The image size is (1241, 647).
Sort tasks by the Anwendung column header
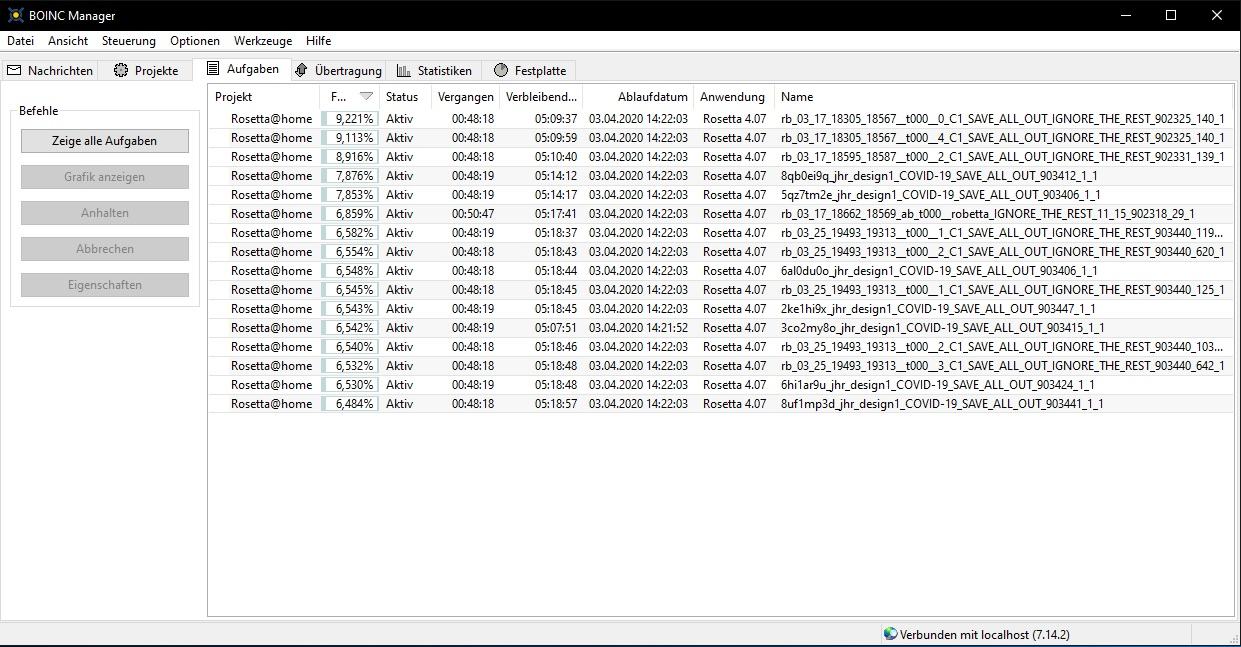coord(734,97)
